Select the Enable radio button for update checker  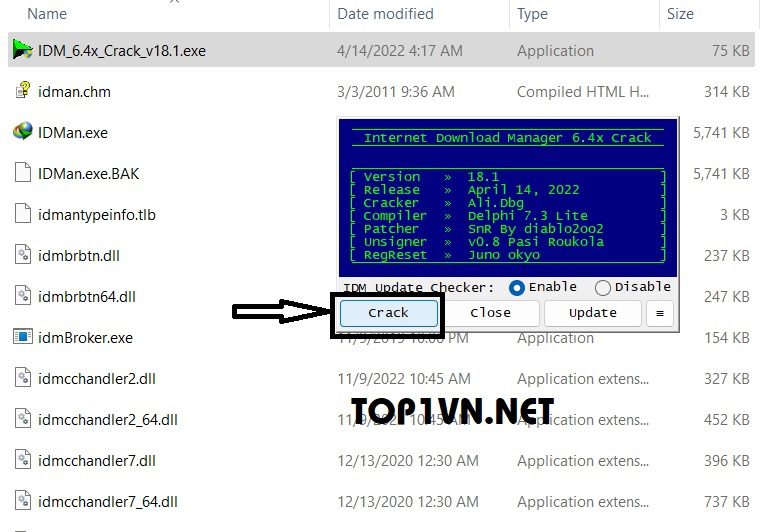(517, 288)
